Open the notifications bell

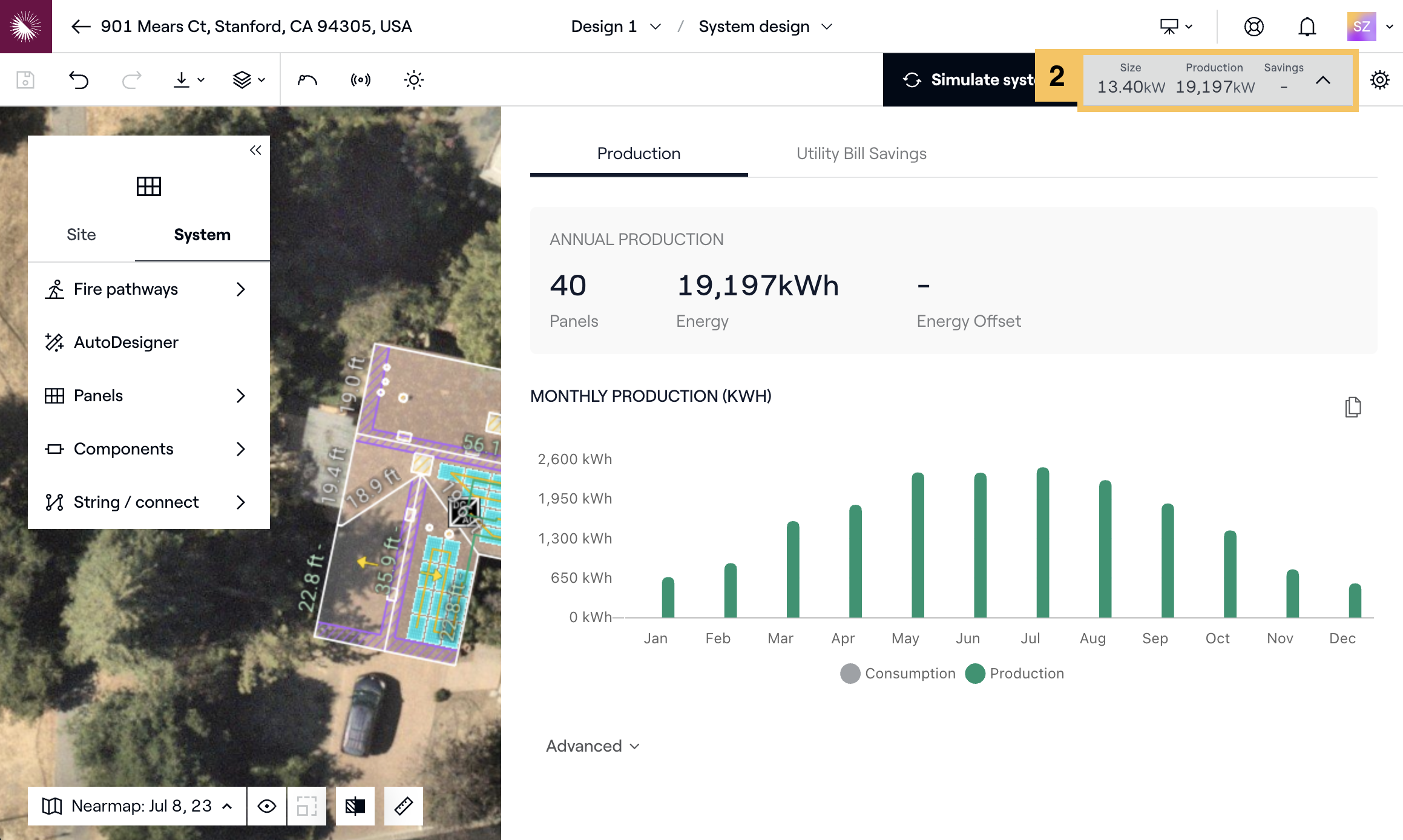point(1307,27)
